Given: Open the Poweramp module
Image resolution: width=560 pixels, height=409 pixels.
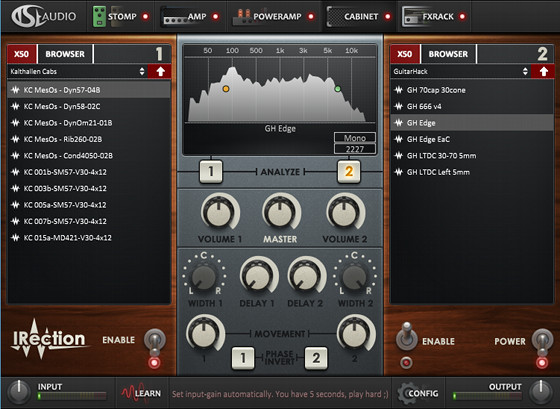Looking at the screenshot, I should pos(267,16).
